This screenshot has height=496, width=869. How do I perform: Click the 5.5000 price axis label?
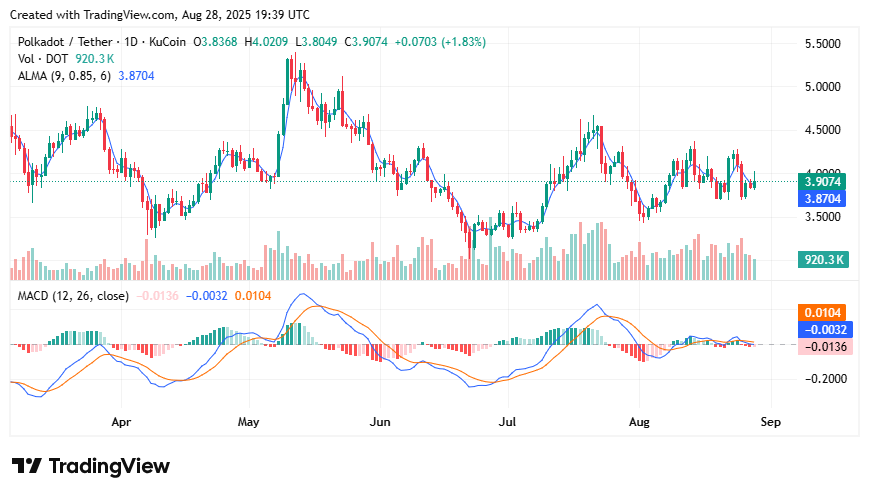coord(822,44)
